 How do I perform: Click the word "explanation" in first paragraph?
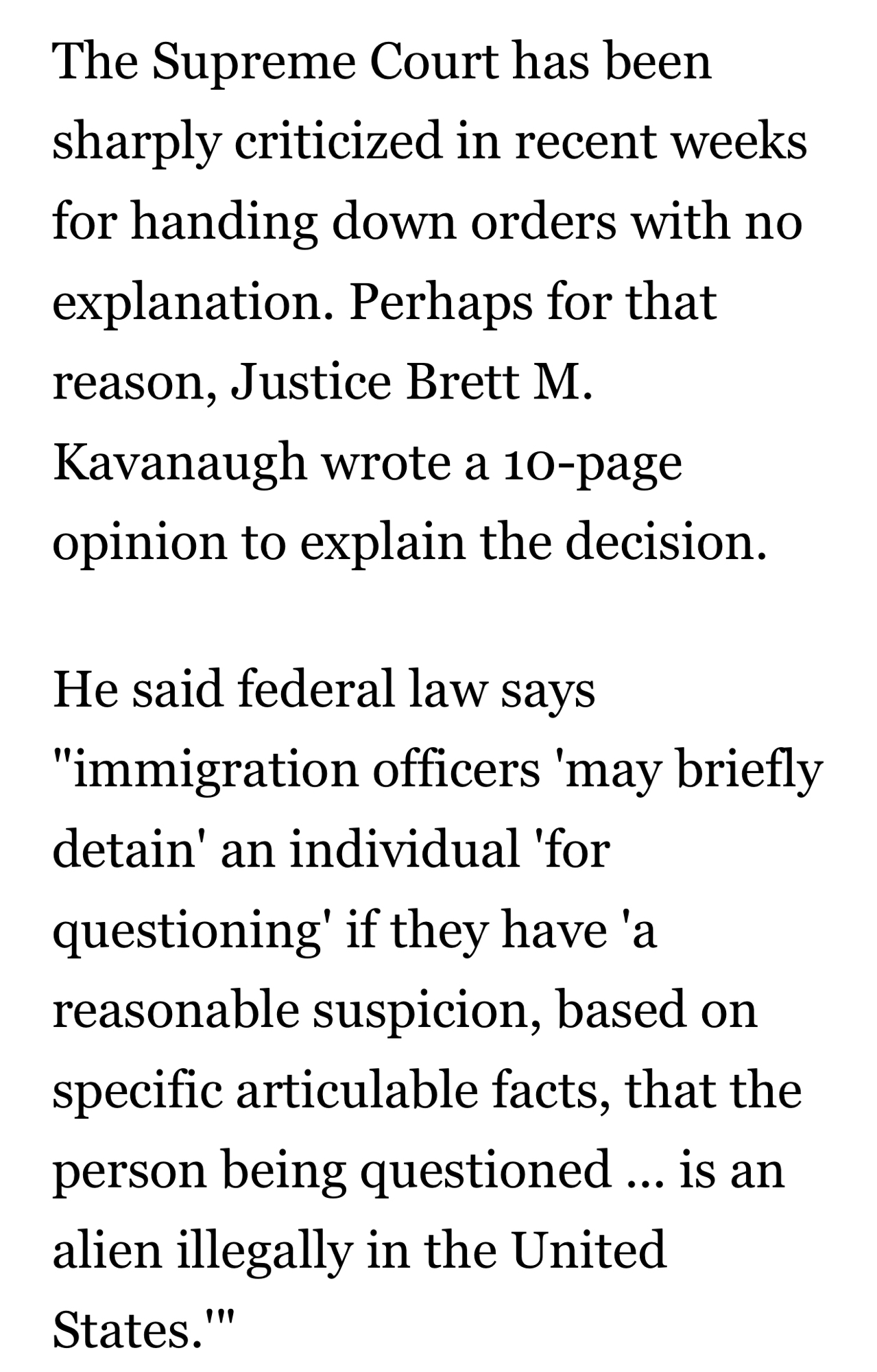193,302
